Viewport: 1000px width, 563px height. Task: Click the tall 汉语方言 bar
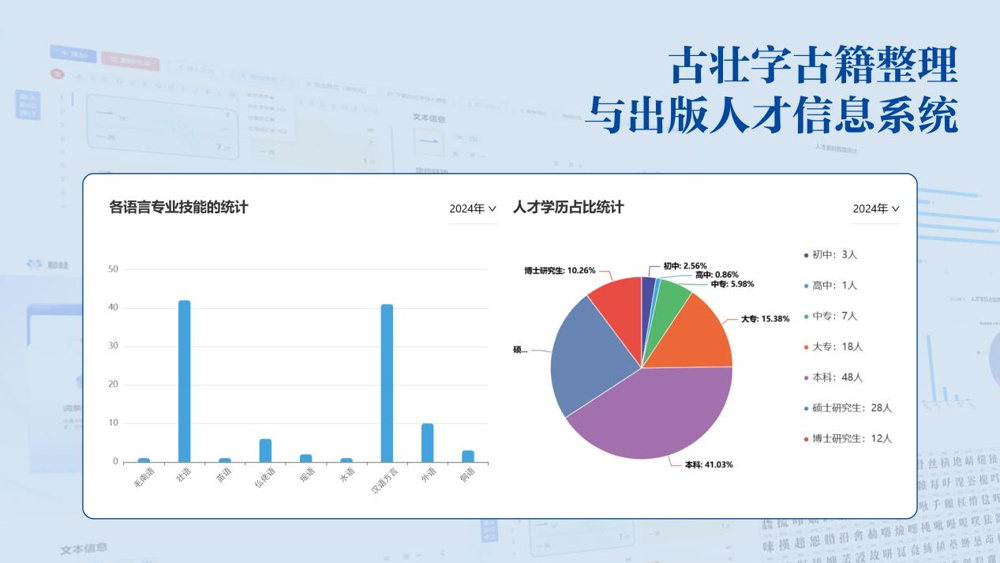click(387, 383)
